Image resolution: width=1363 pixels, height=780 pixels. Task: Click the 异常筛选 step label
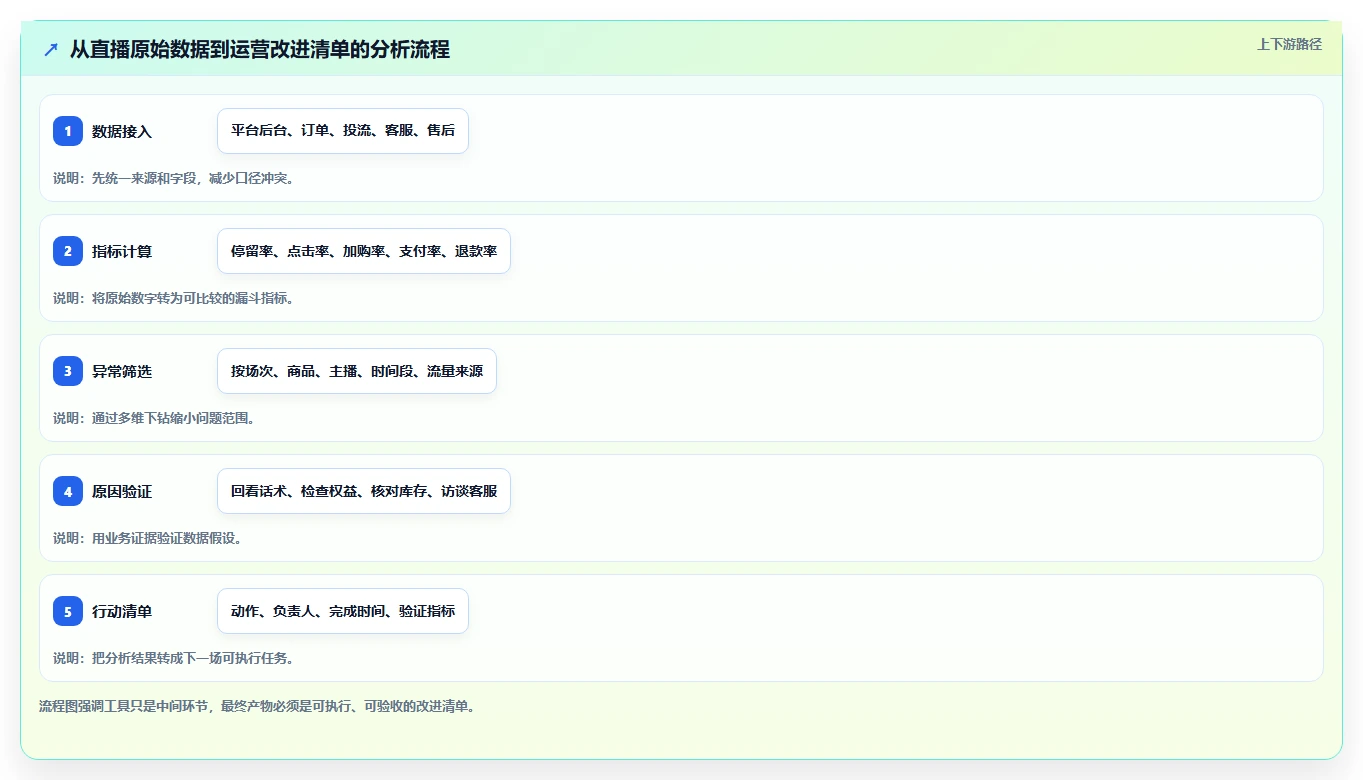[122, 371]
